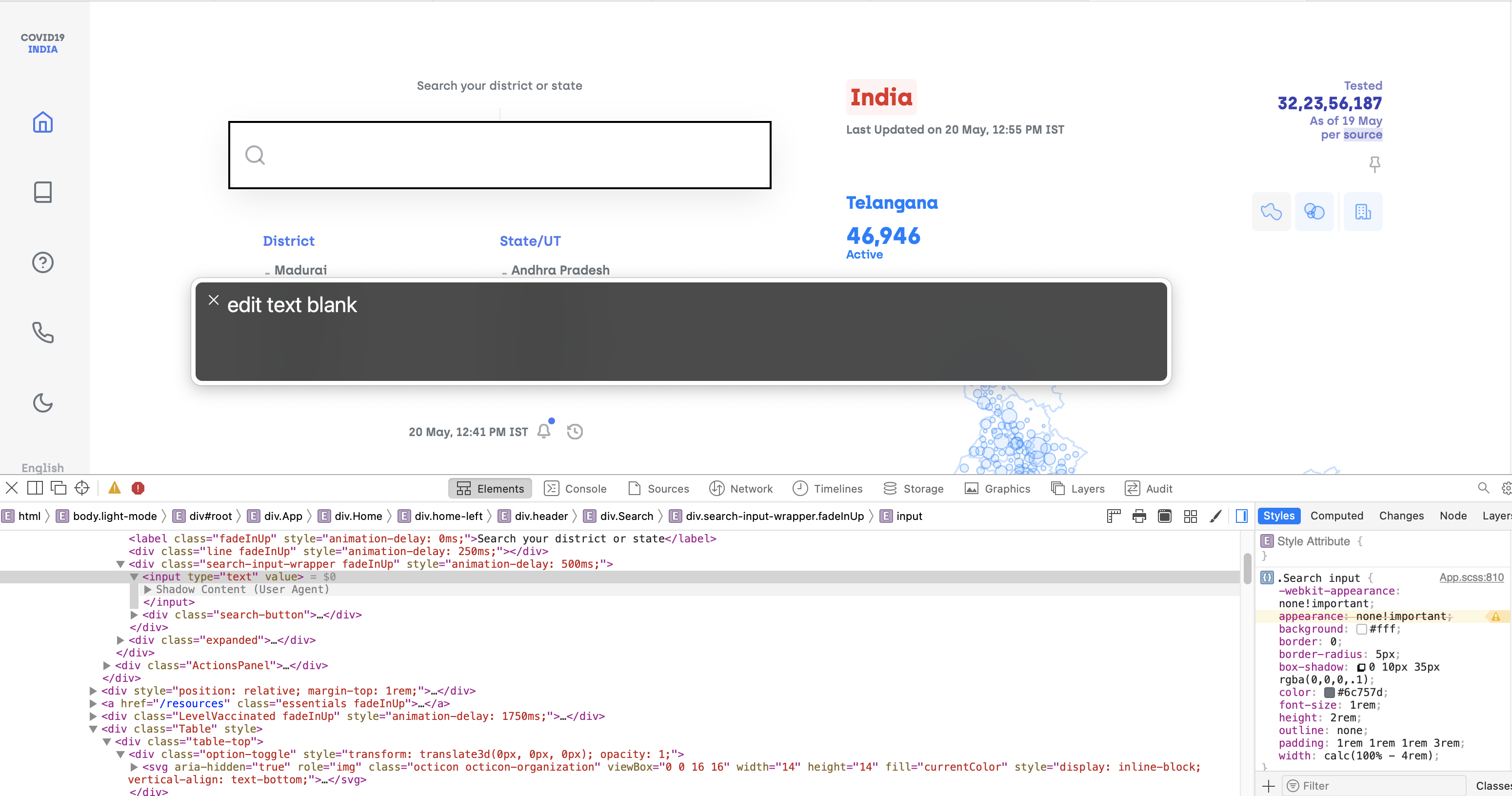Viewport: 1512px width, 796px height.
Task: Click the dark mode toggle icon in sidebar
Action: [x=44, y=402]
